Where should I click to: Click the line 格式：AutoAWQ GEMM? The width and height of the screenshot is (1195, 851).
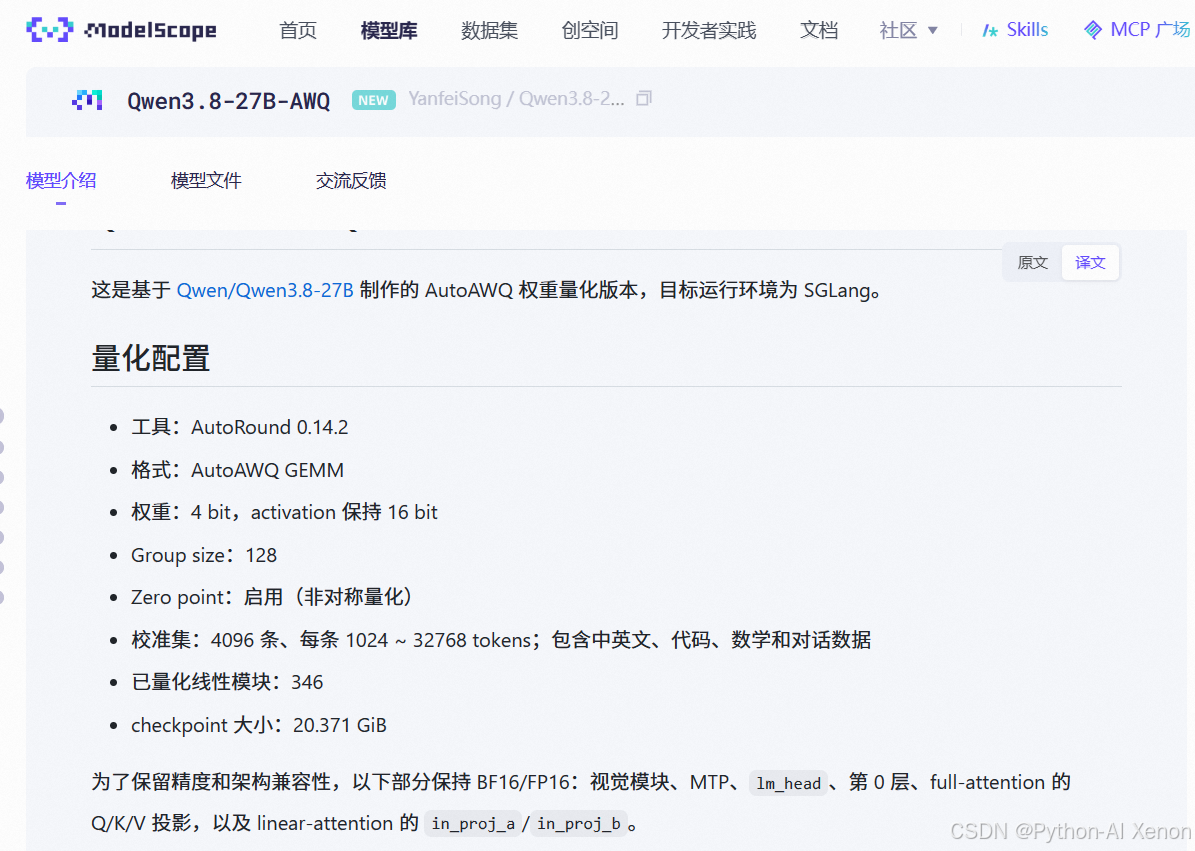point(237,470)
